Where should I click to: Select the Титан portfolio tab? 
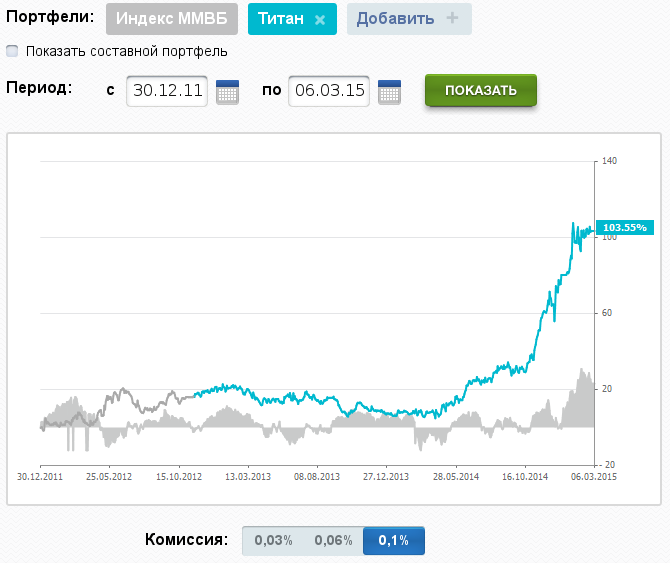point(281,19)
